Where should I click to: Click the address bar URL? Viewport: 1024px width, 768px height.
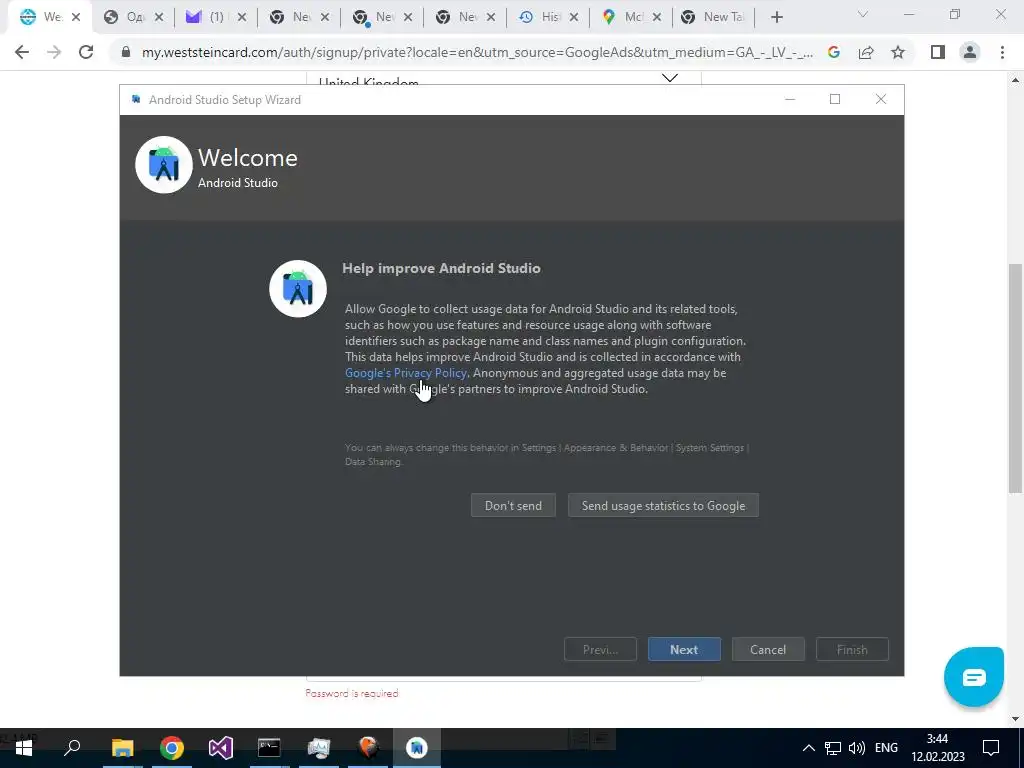point(477,52)
